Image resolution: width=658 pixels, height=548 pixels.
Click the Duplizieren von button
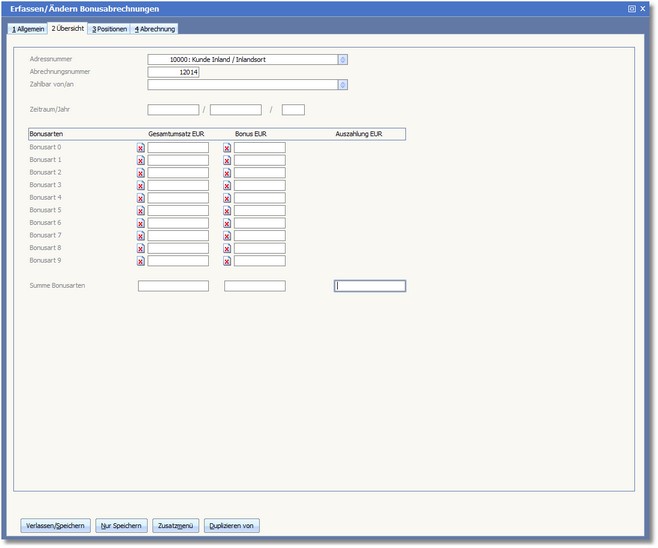coord(232,525)
